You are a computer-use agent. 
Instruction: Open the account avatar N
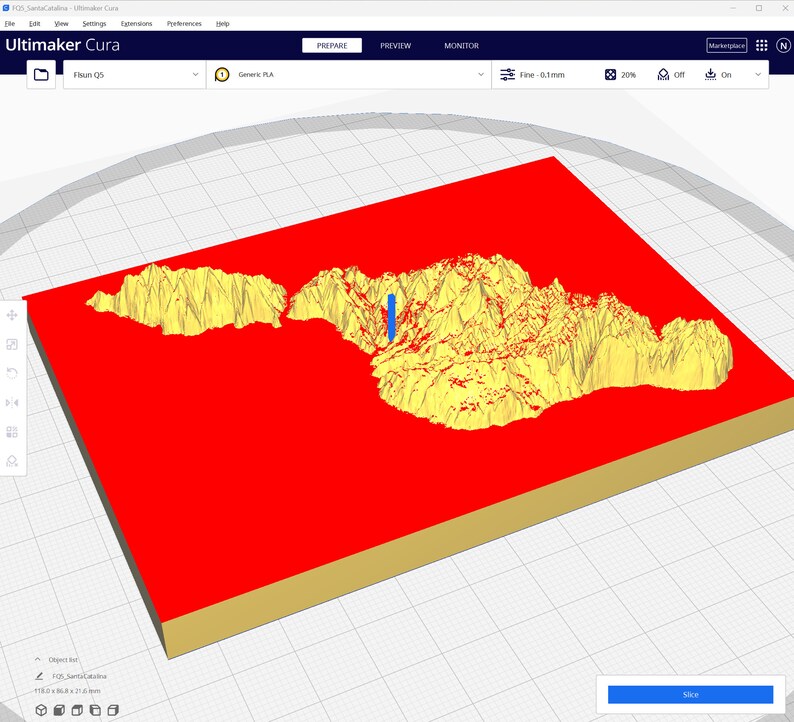coord(783,46)
